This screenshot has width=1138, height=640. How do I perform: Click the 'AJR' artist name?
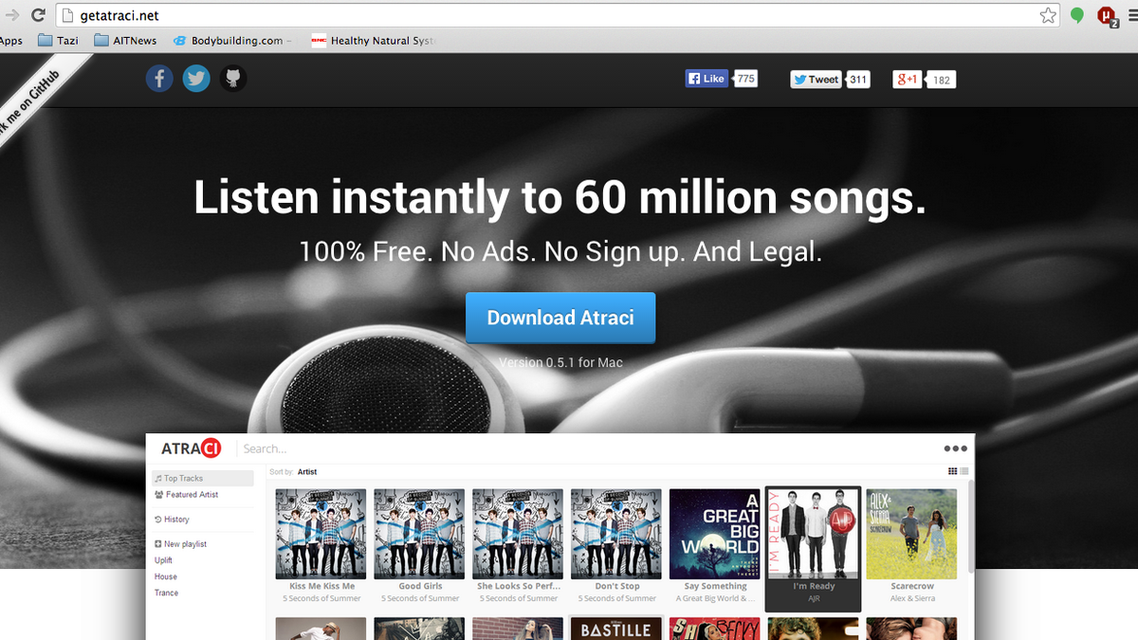814,599
